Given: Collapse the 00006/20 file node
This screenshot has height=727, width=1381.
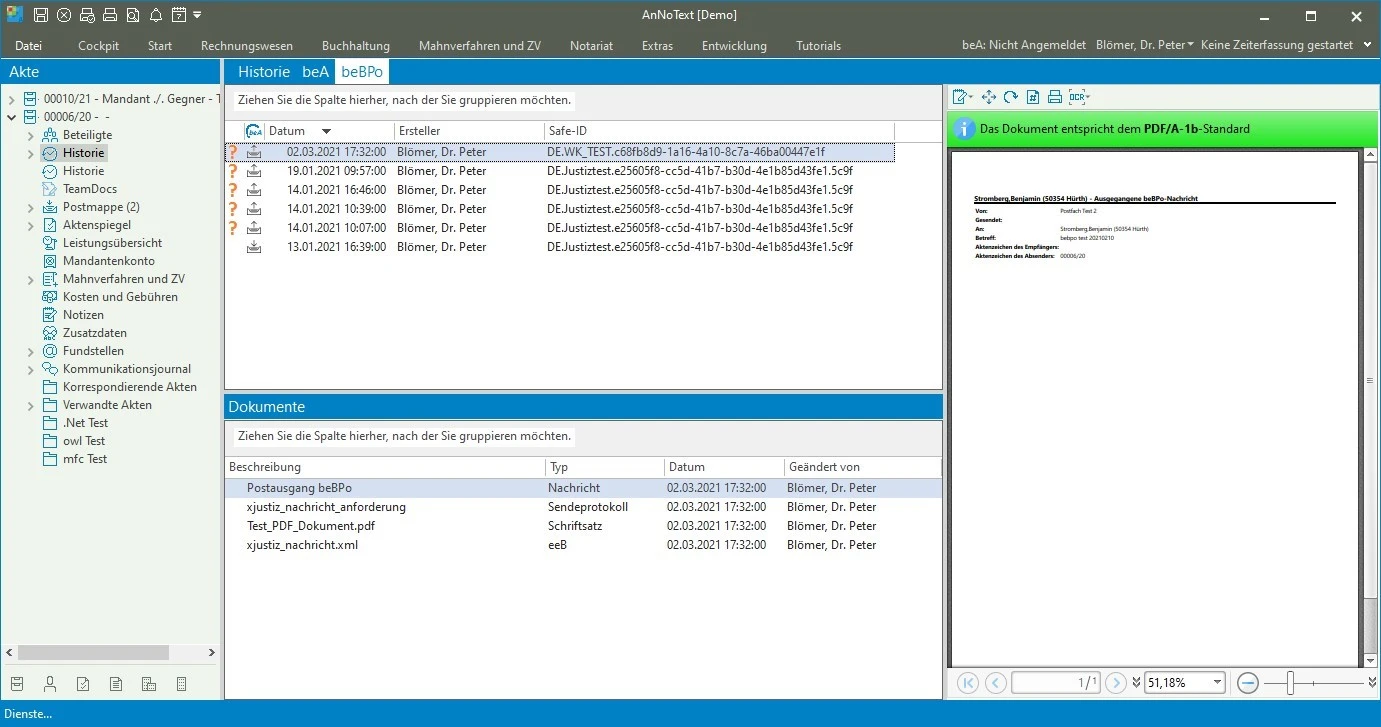Looking at the screenshot, I should (12, 117).
